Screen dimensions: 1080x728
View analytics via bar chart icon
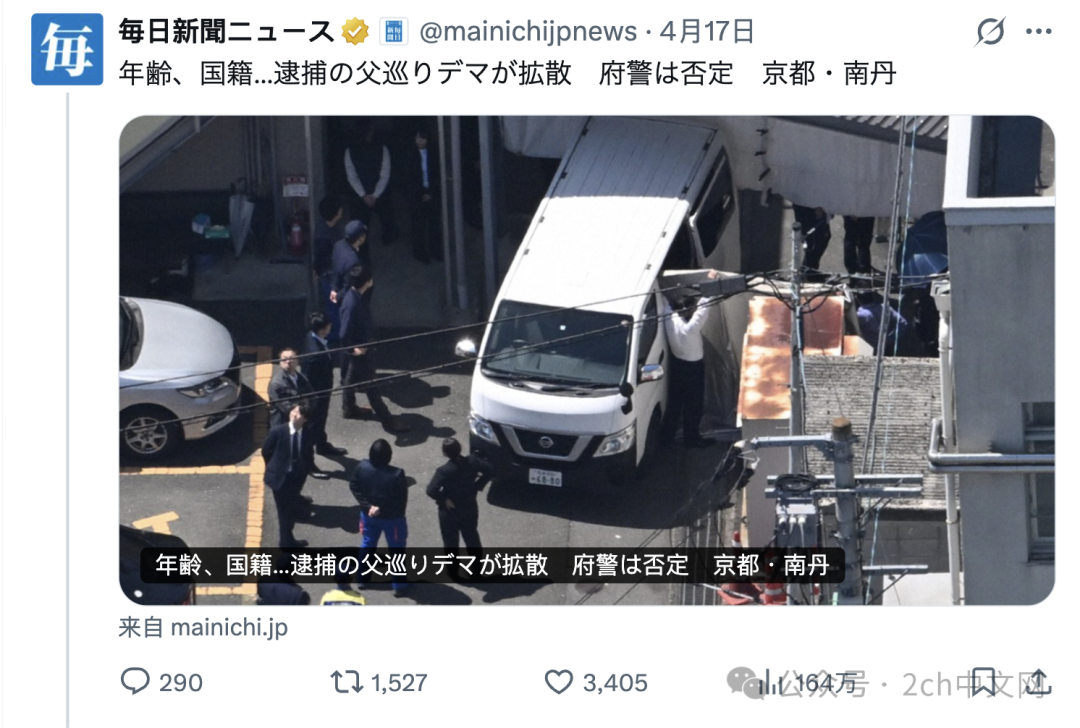coord(770,683)
